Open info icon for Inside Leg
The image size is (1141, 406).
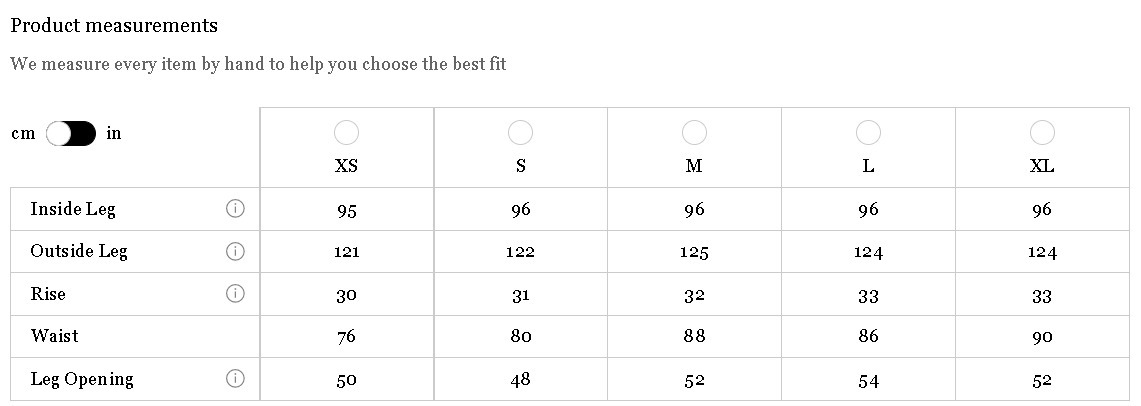click(x=235, y=209)
